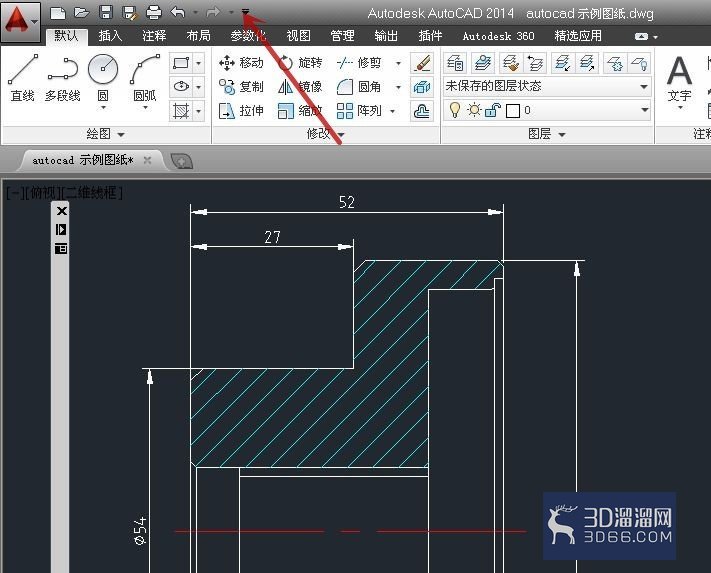Toggle the layer sun freeze state

click(x=474, y=110)
